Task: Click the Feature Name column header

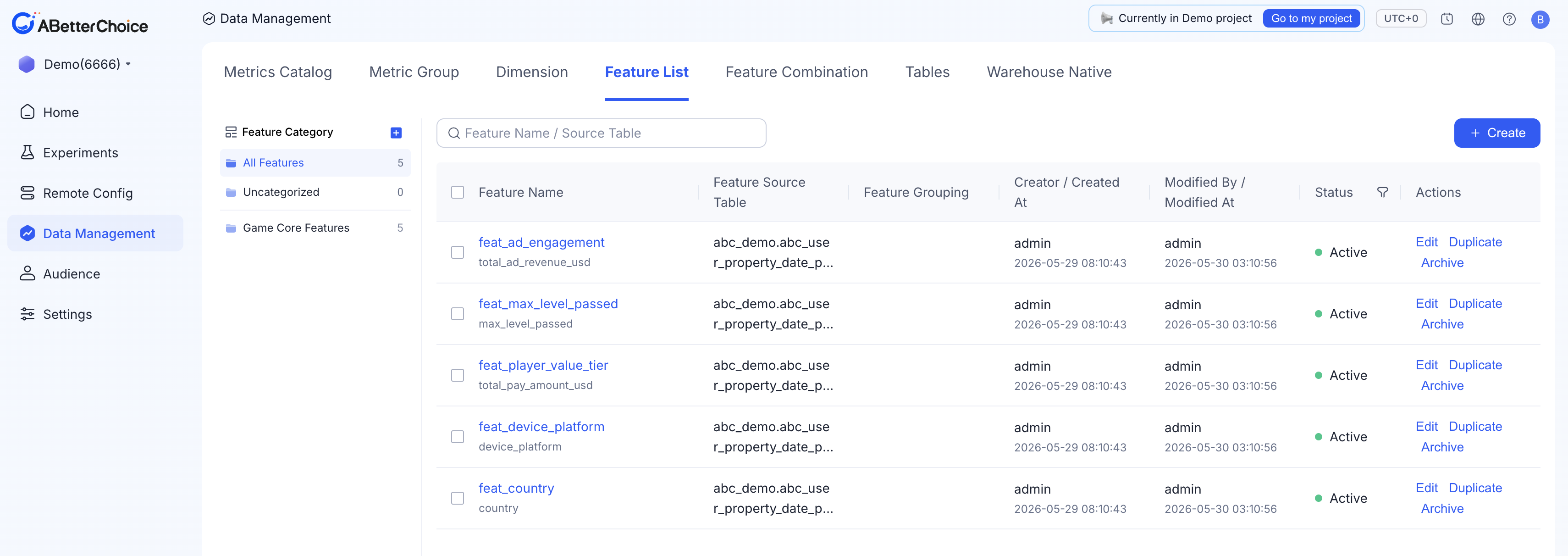Action: click(520, 192)
